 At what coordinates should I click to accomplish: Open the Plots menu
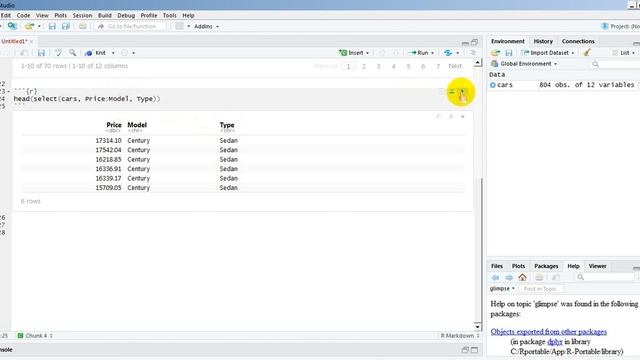coord(60,15)
